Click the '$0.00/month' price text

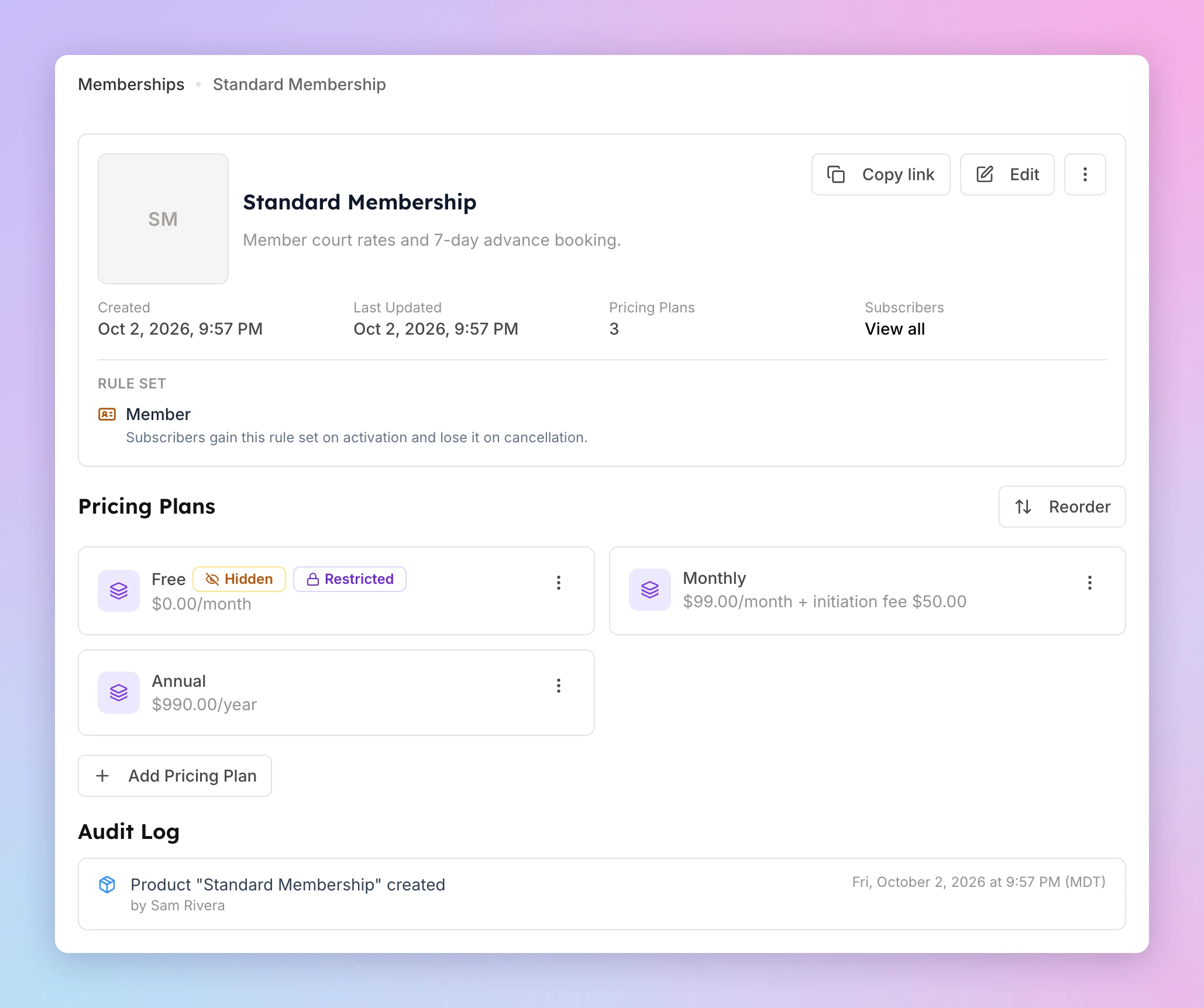pyautogui.click(x=201, y=604)
